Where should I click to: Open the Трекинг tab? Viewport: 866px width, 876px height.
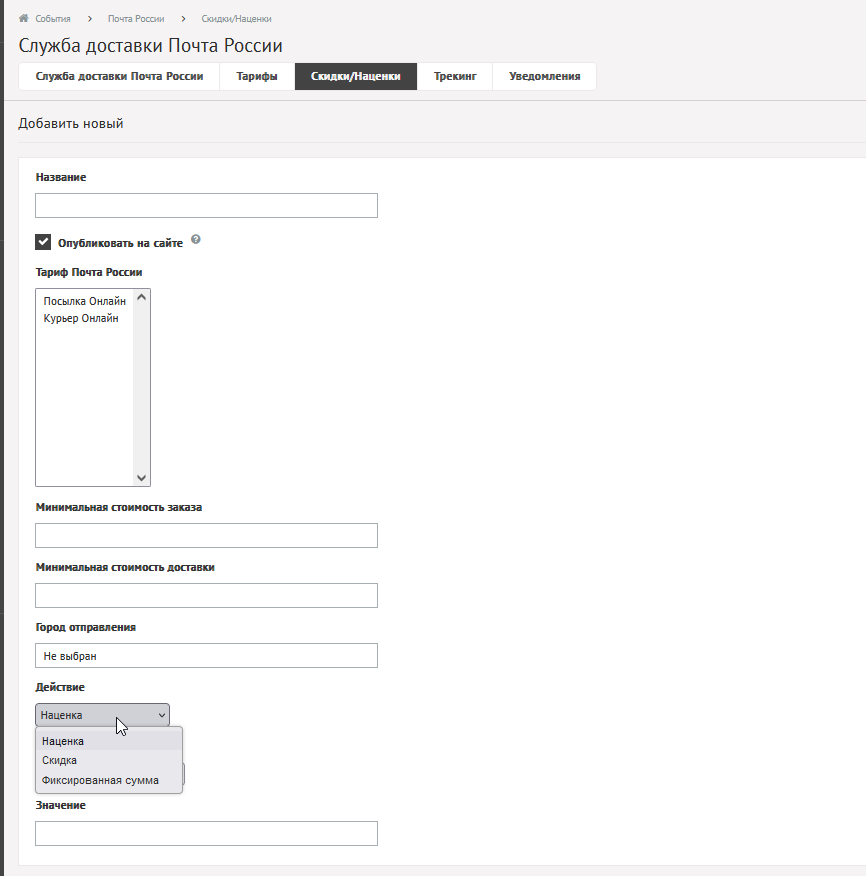(x=455, y=77)
